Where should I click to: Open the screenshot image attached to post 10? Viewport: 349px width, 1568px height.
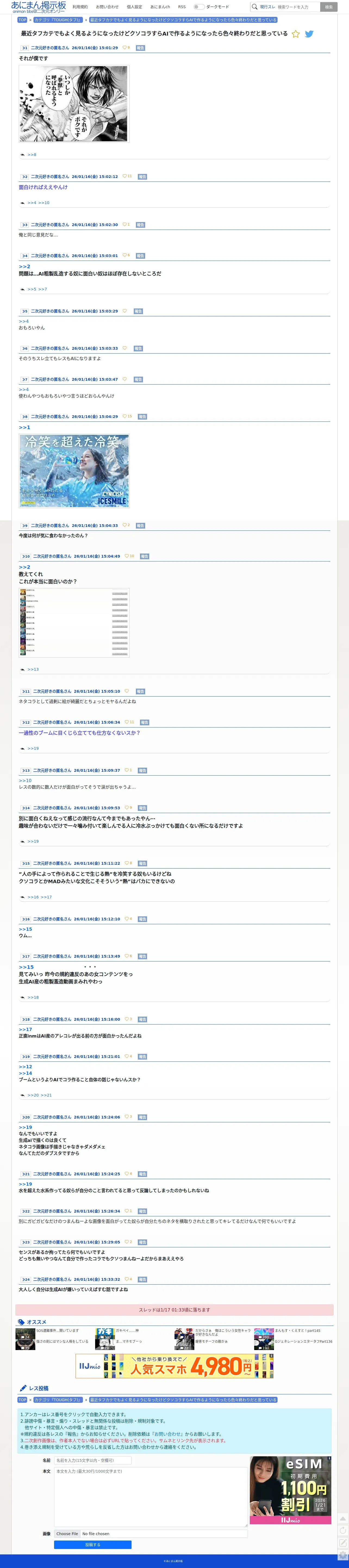point(74,623)
